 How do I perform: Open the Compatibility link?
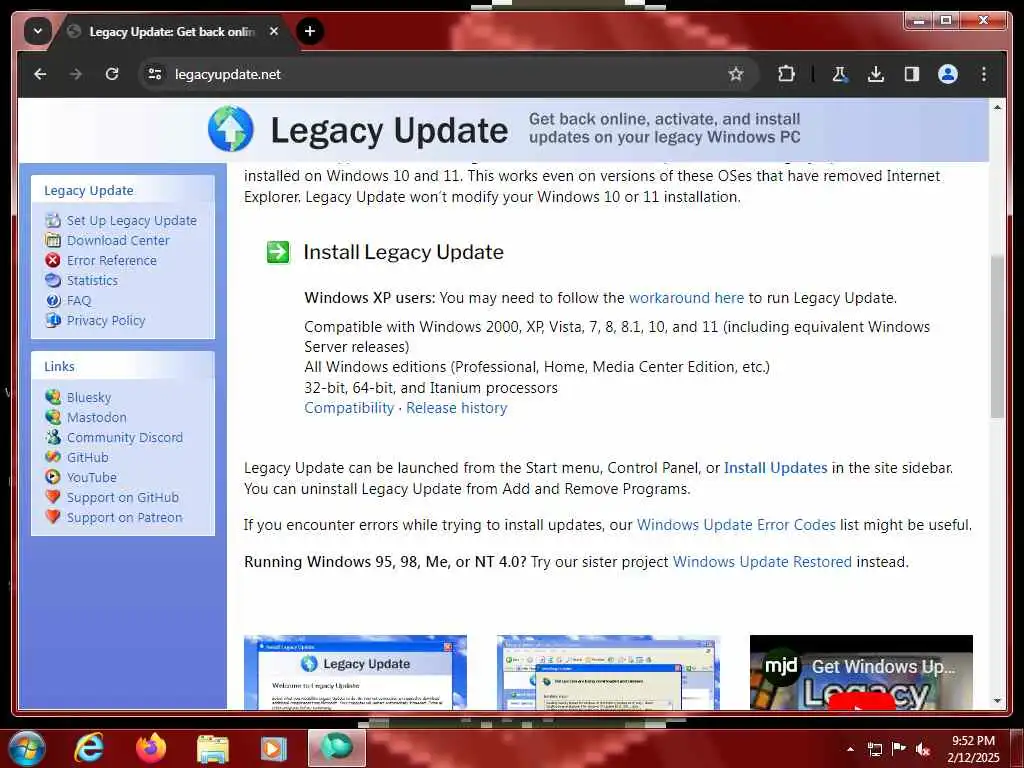pyautogui.click(x=349, y=408)
